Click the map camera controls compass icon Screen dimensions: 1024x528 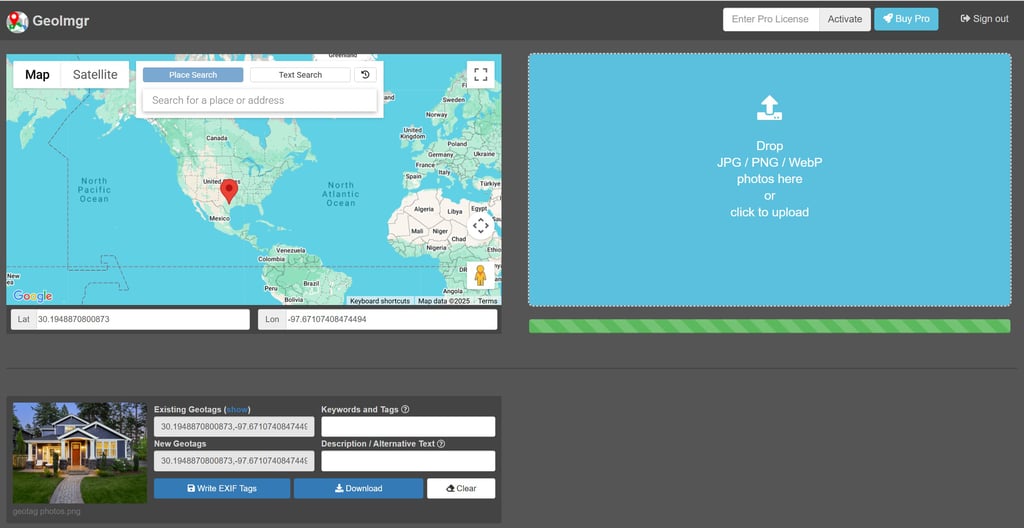481,226
